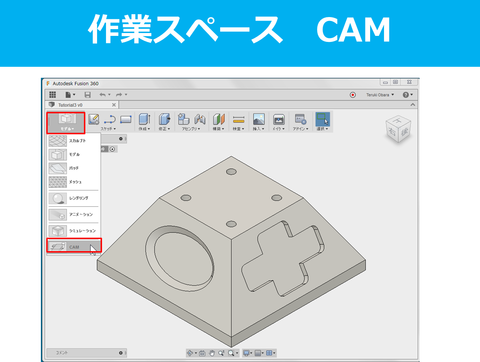Click the Orbit navigation icon
The width and height of the screenshot is (480, 362).
(x=190, y=353)
